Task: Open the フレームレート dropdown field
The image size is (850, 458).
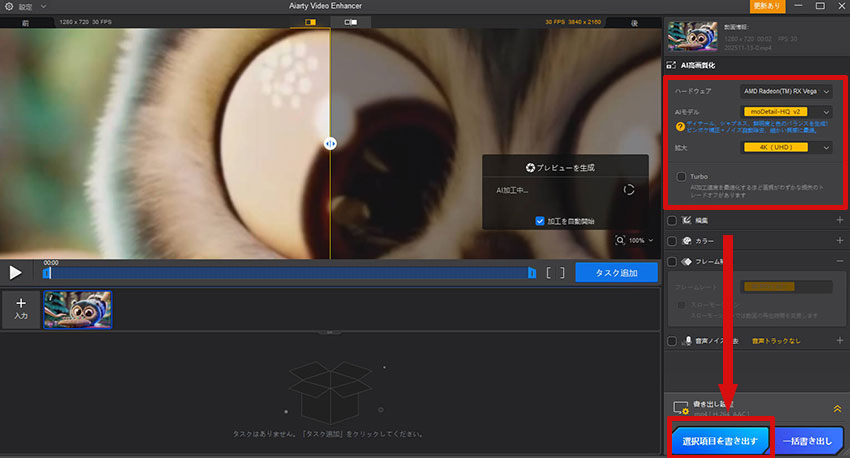Action: tap(787, 287)
